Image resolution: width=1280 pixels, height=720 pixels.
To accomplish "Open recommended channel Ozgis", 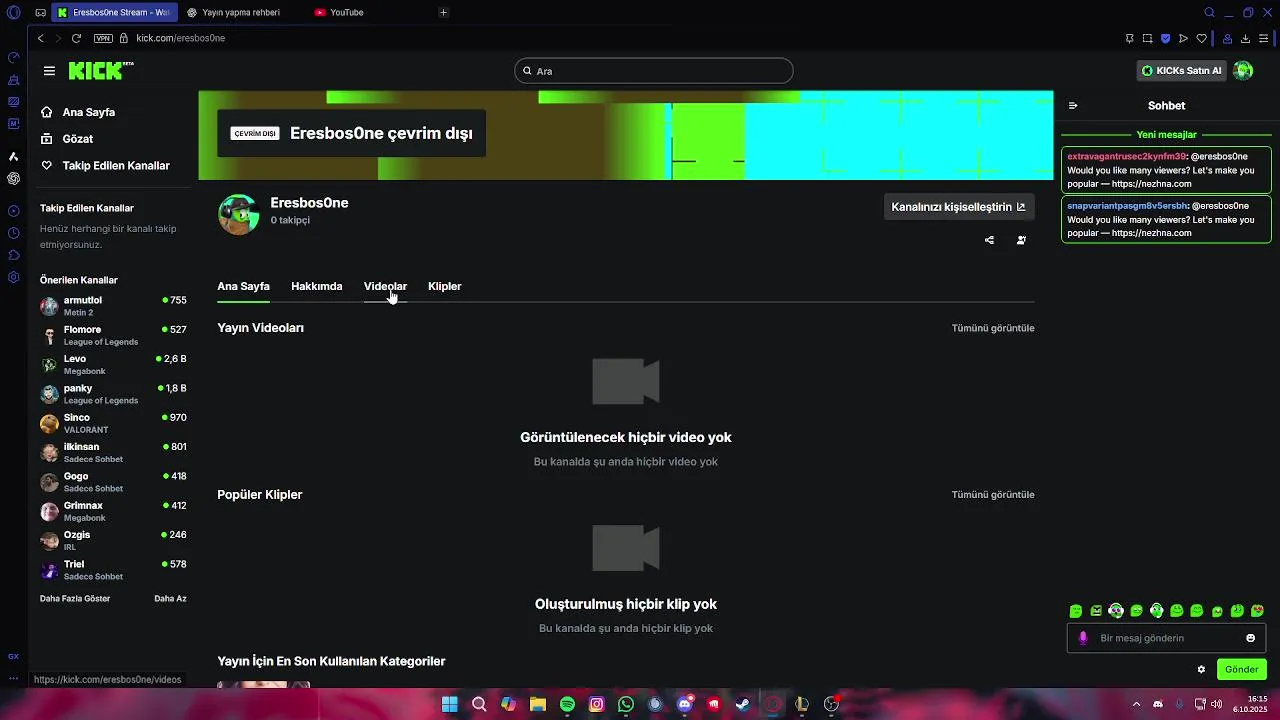I will pos(113,540).
